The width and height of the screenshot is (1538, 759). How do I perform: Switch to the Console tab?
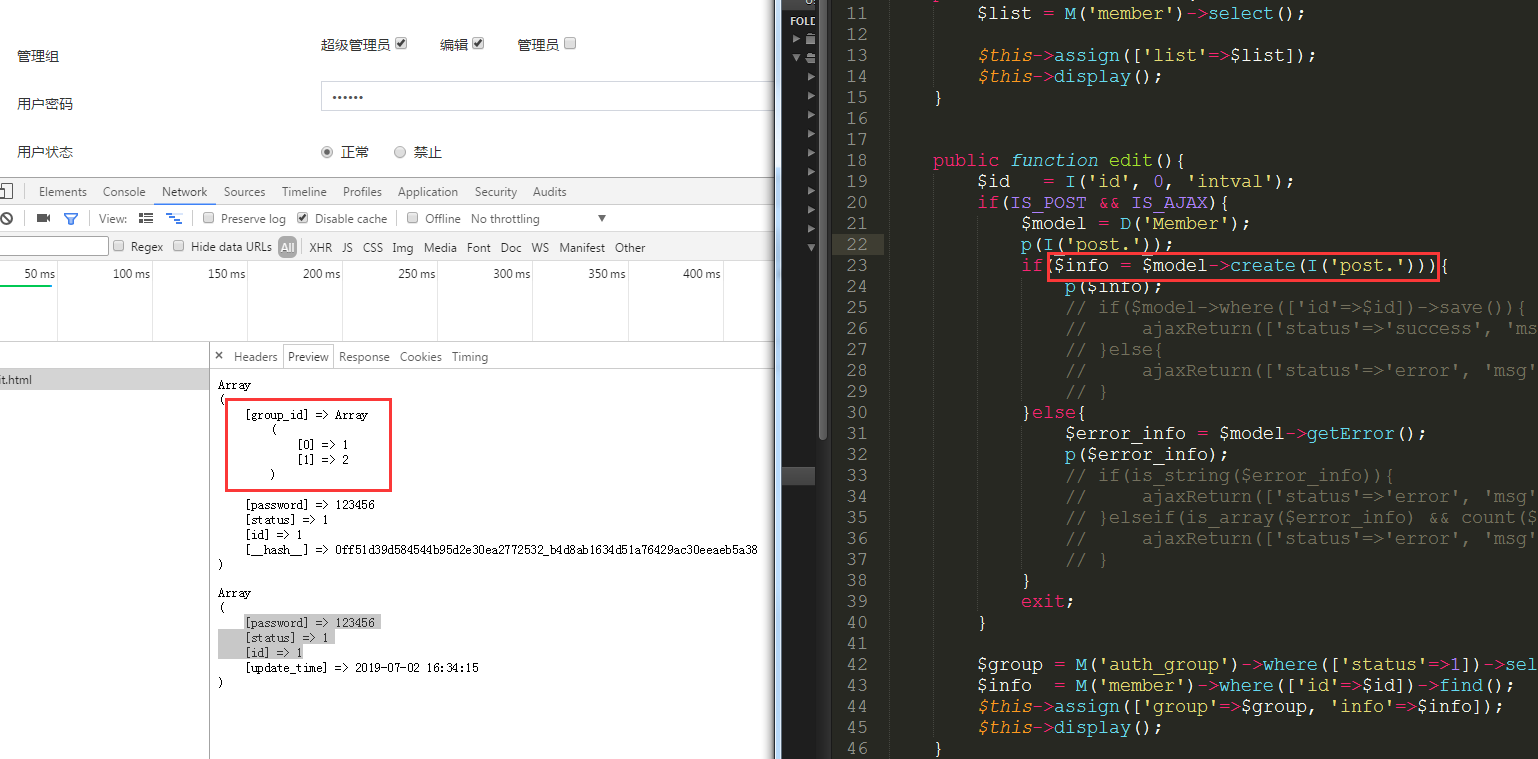124,192
